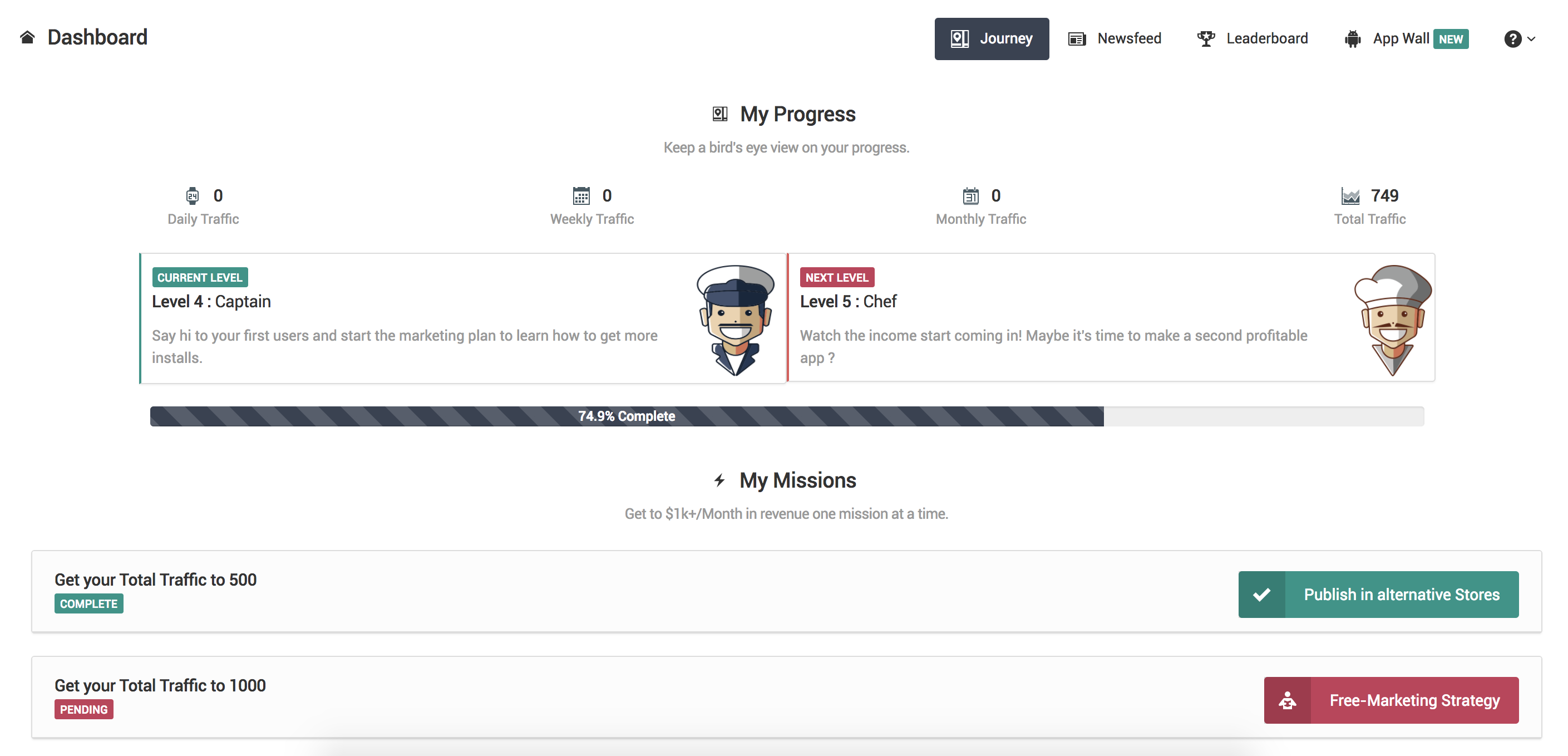Click the App Wall android icon

[x=1353, y=38]
